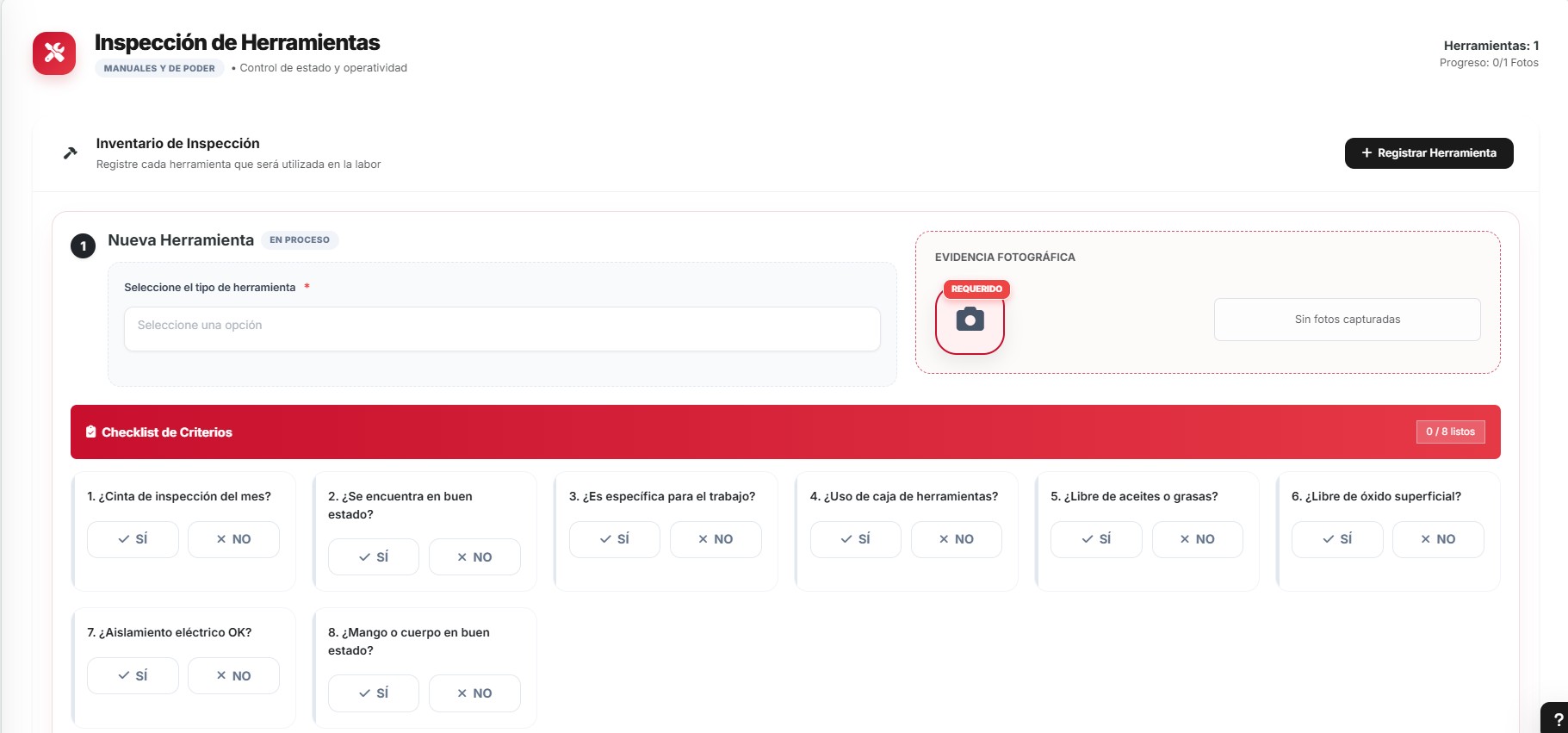Mark NO for Es específica para el trabajo
This screenshot has height=733, width=1568.
[716, 539]
